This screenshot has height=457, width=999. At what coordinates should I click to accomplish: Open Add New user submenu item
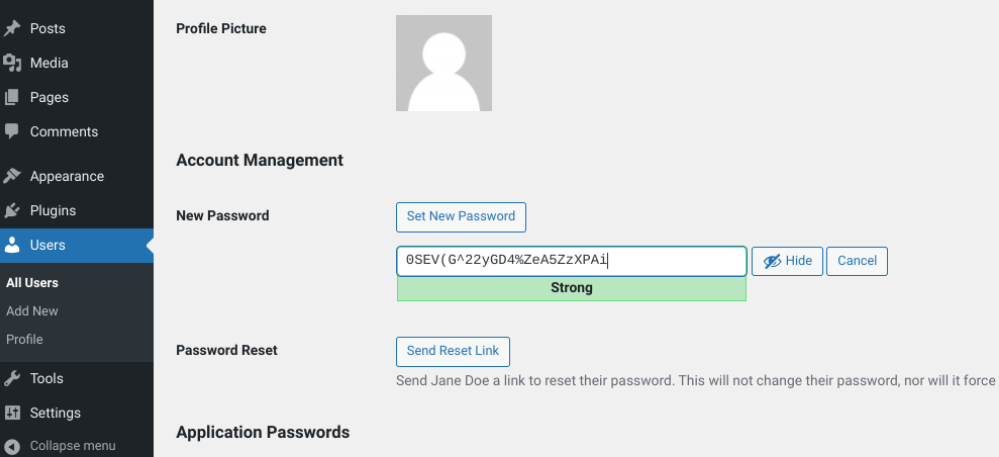32,311
